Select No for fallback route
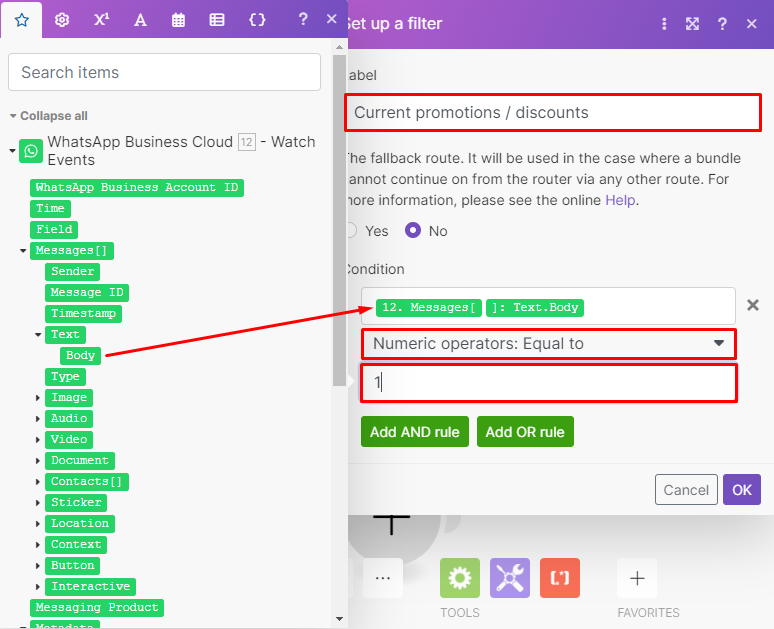 pyautogui.click(x=413, y=231)
